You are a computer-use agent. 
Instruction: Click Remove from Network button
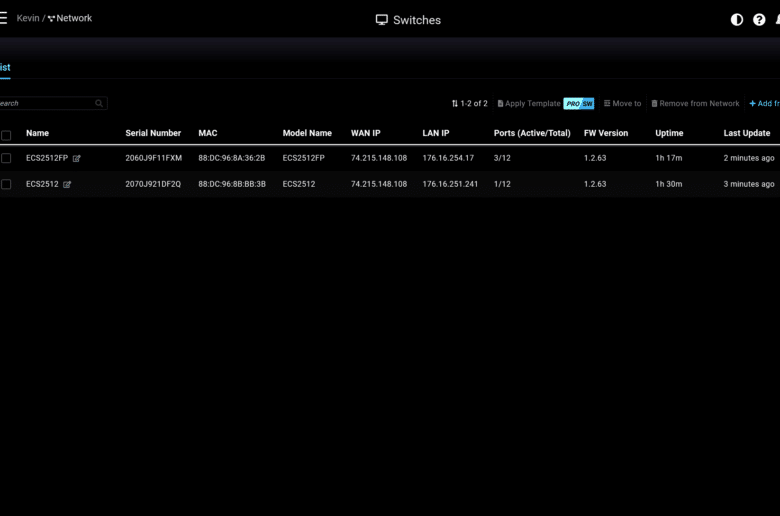point(695,103)
